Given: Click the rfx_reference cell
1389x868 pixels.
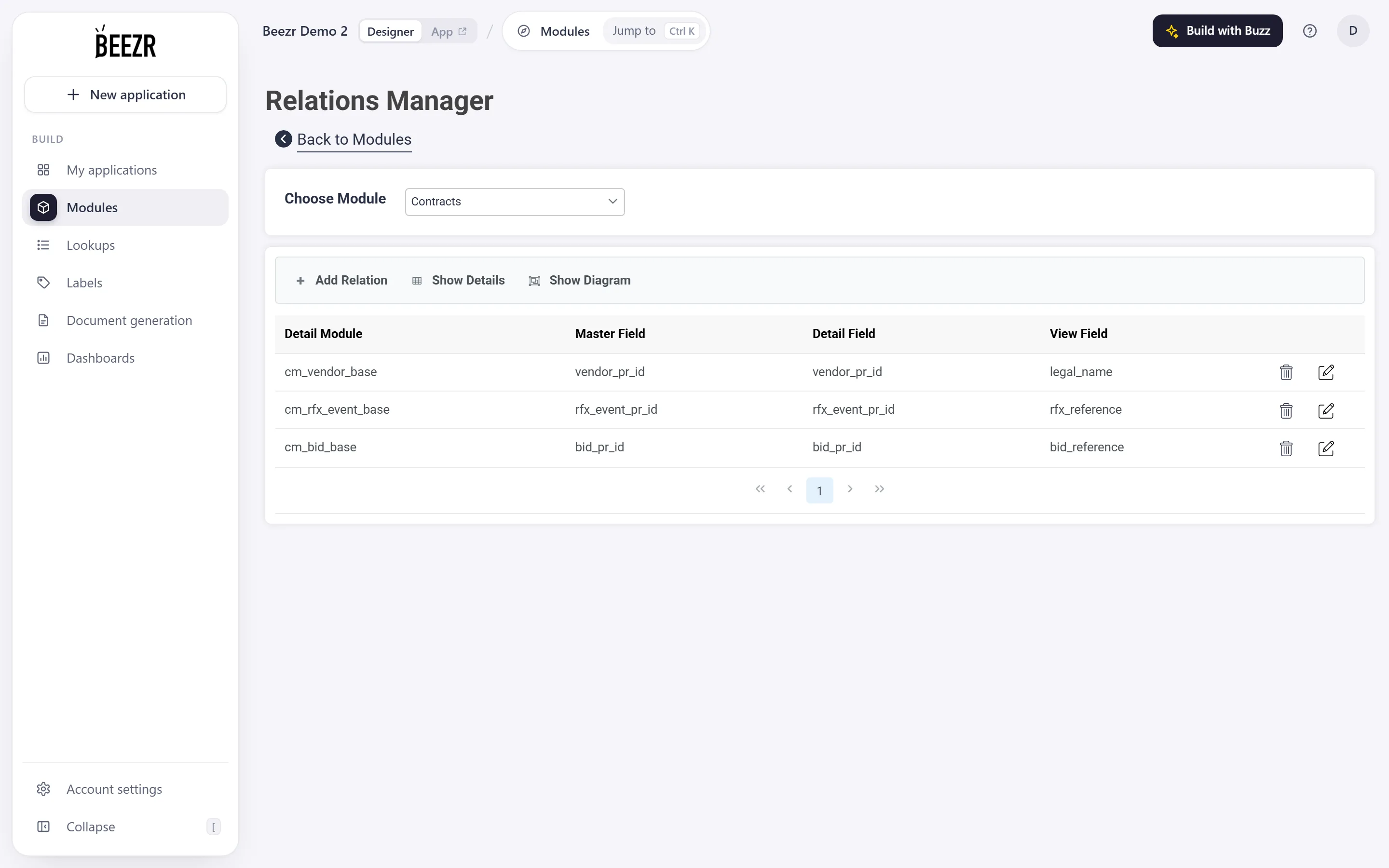Looking at the screenshot, I should [x=1085, y=409].
